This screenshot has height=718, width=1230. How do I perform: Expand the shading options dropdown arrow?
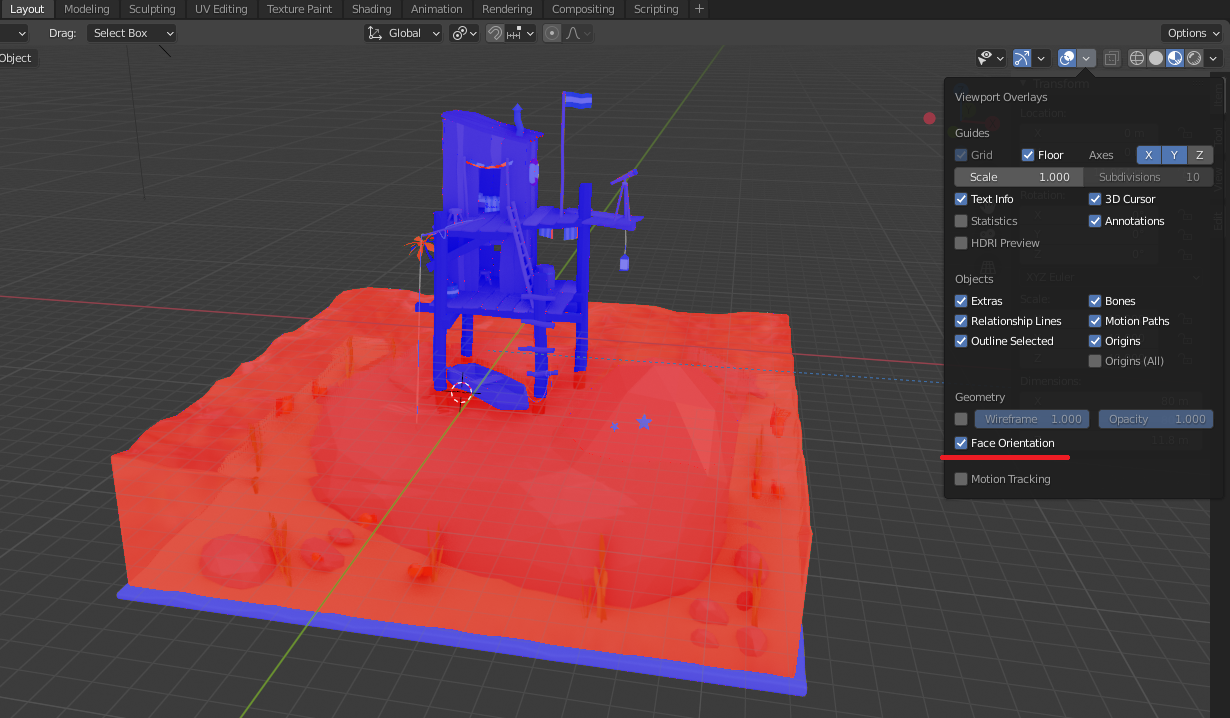tap(1212, 57)
